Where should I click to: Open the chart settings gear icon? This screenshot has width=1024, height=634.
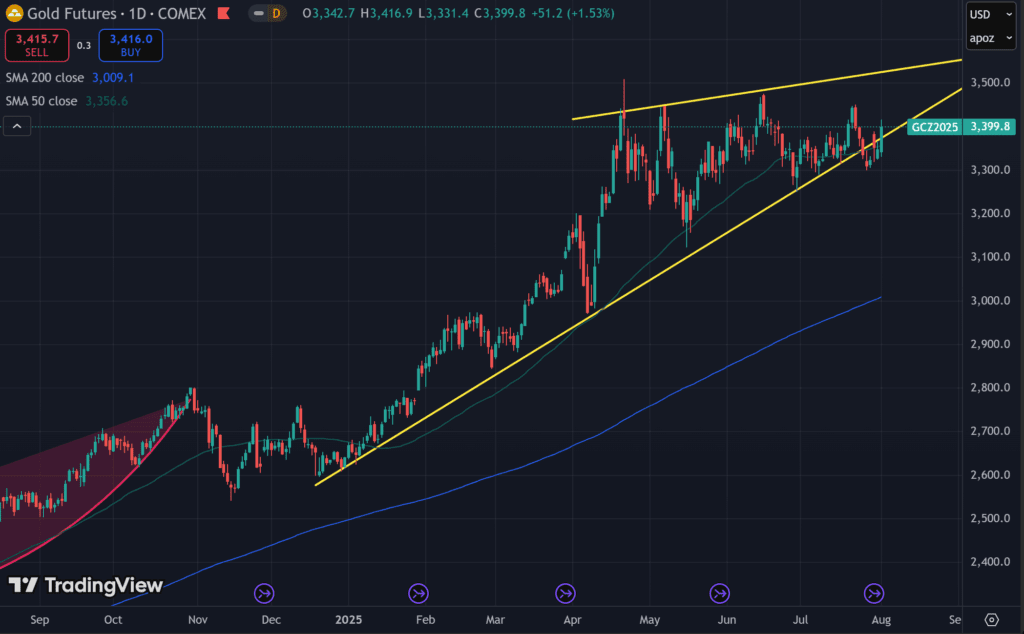click(991, 619)
